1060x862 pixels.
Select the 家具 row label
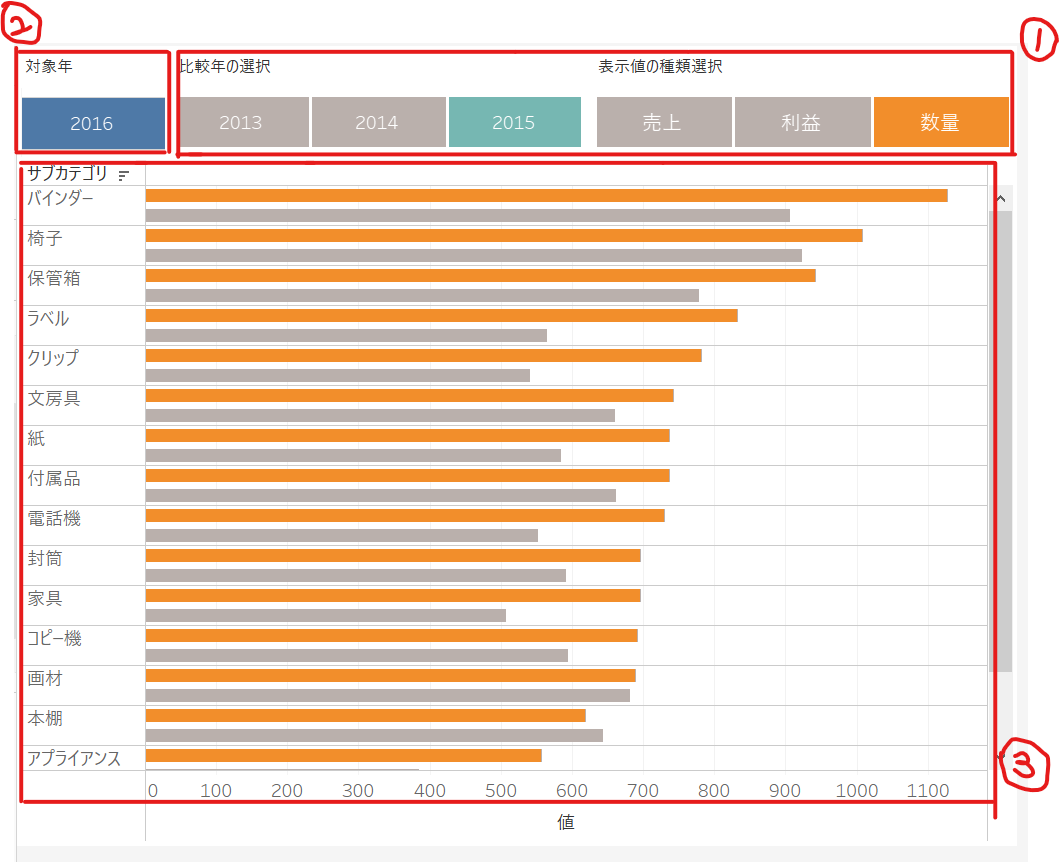(45, 598)
